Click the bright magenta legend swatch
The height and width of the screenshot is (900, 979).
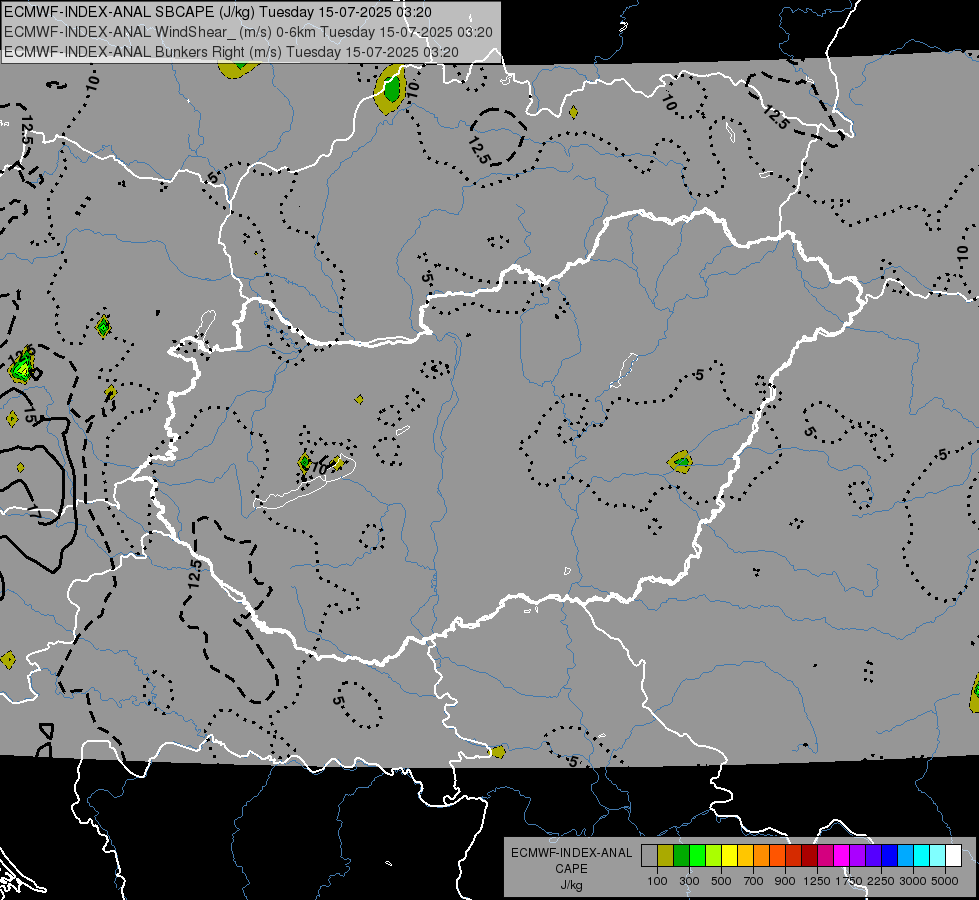click(842, 856)
